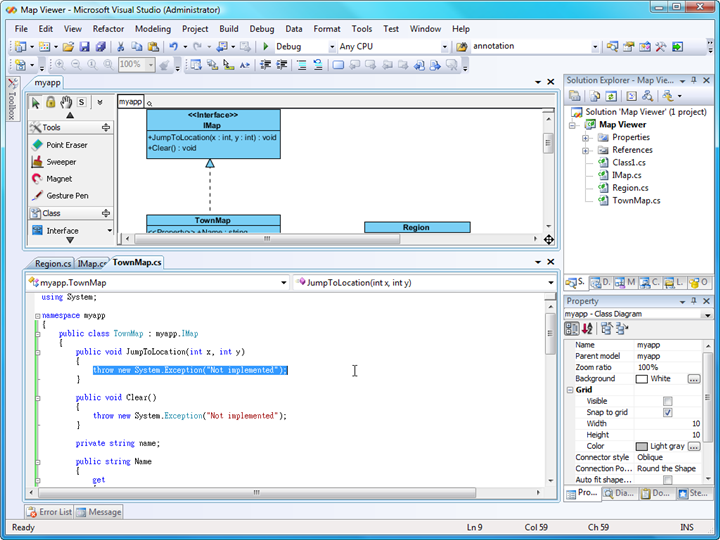Click the Save icon in toolbar
Viewport: 720px width, 540px height.
point(84,46)
